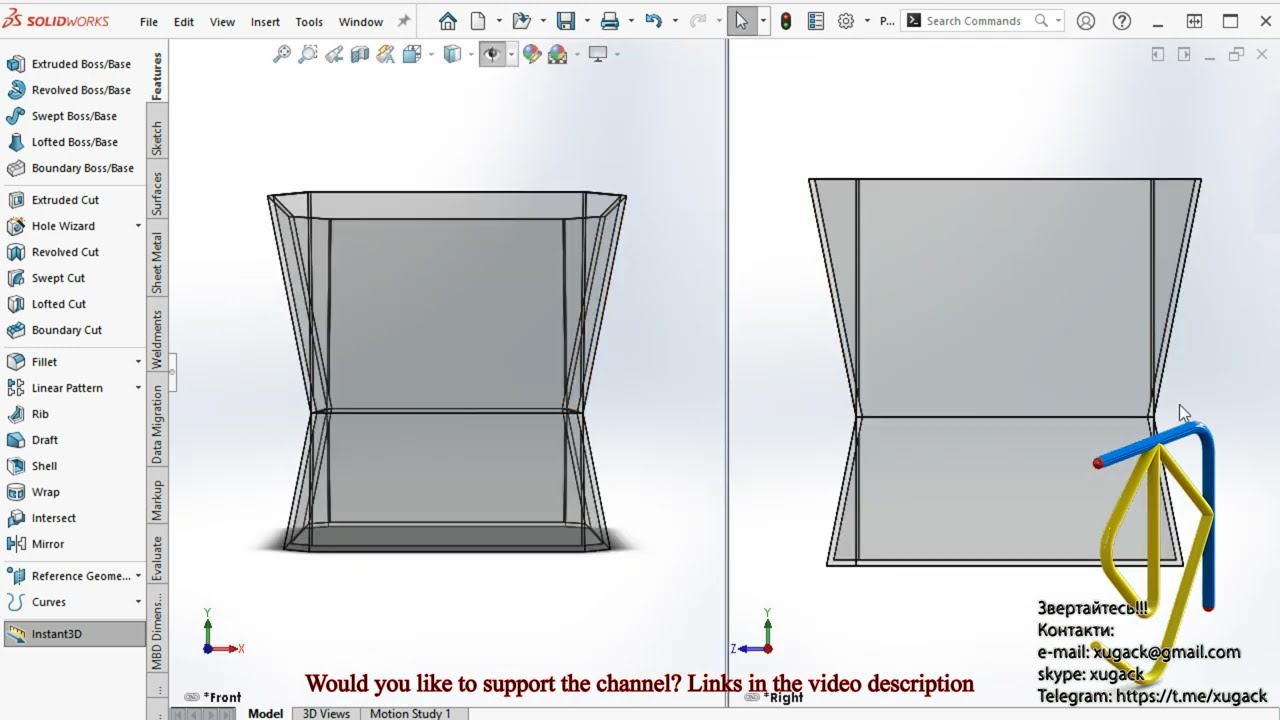Open the 3D Views bottom tab
Viewport: 1280px width, 720px height.
click(x=327, y=713)
